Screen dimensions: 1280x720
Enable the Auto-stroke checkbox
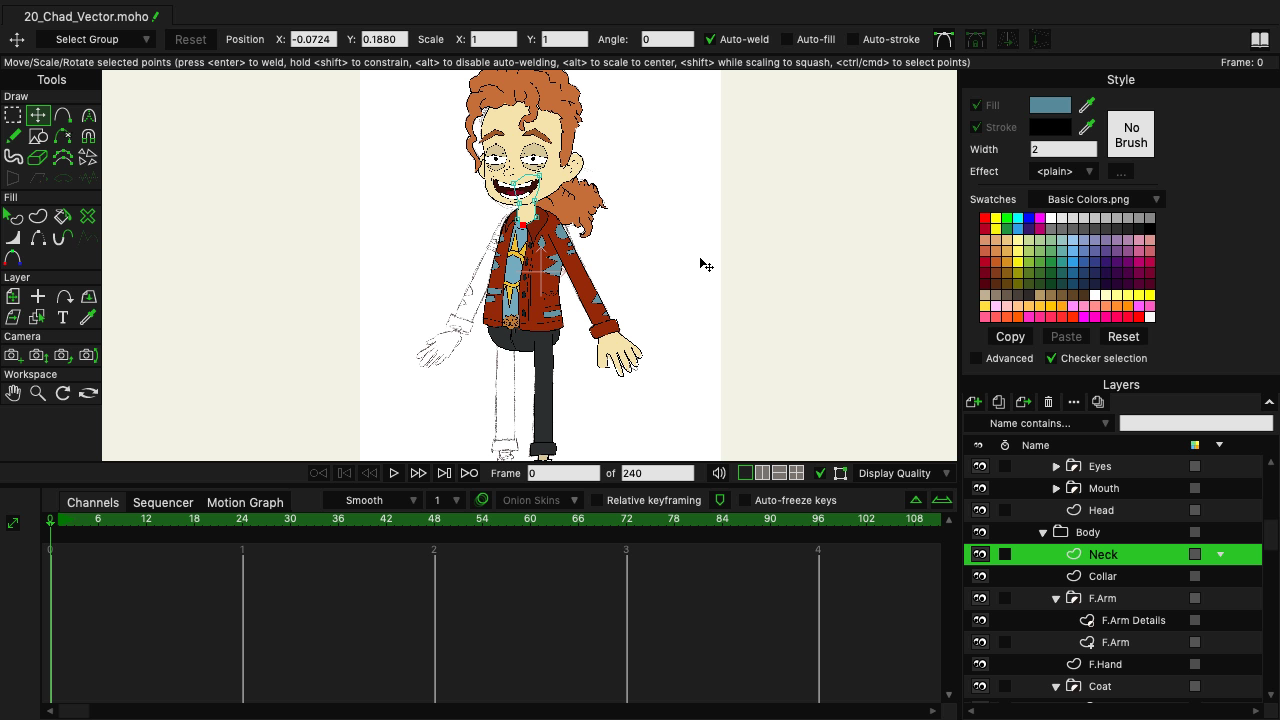(852, 39)
